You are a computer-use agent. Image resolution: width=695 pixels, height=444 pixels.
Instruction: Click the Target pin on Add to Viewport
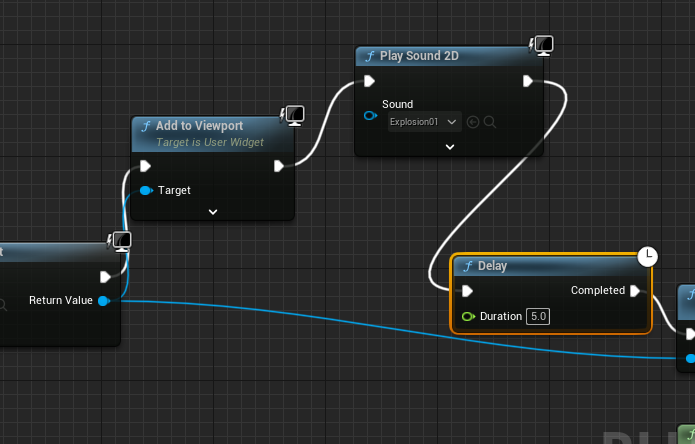146,190
